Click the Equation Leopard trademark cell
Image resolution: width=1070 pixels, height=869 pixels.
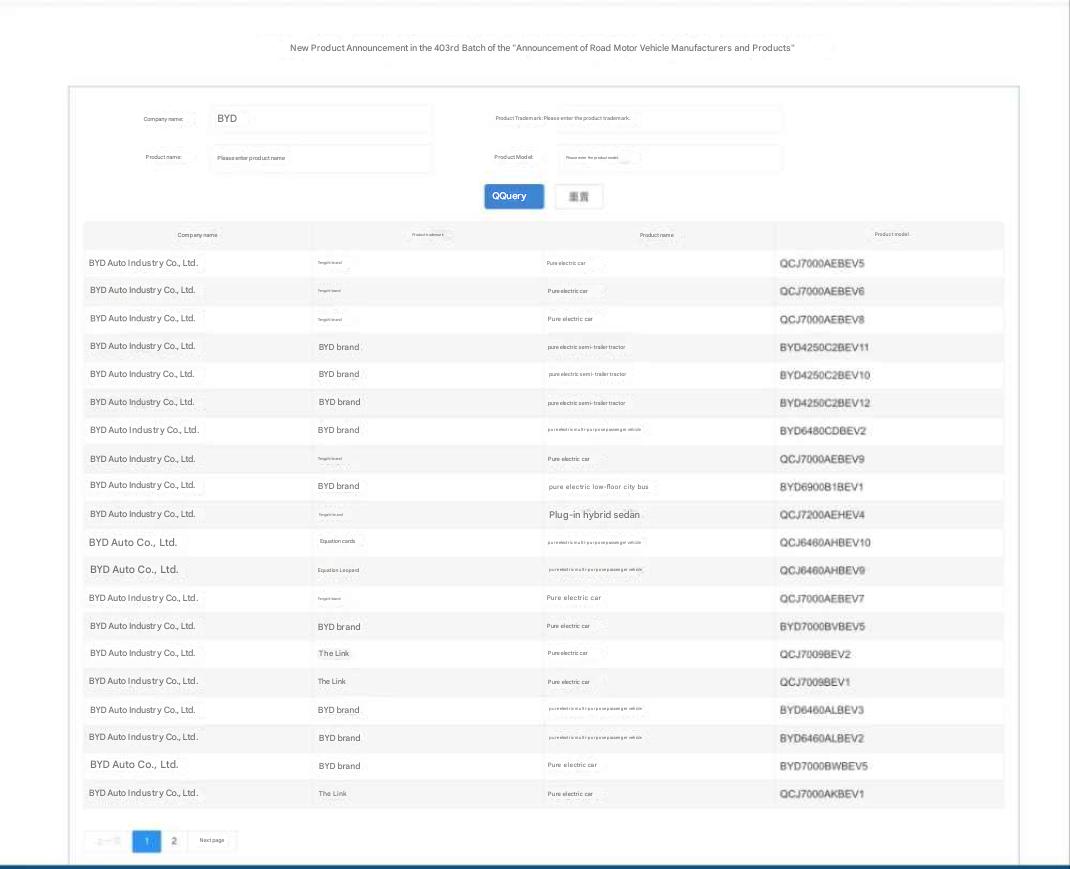point(338,571)
